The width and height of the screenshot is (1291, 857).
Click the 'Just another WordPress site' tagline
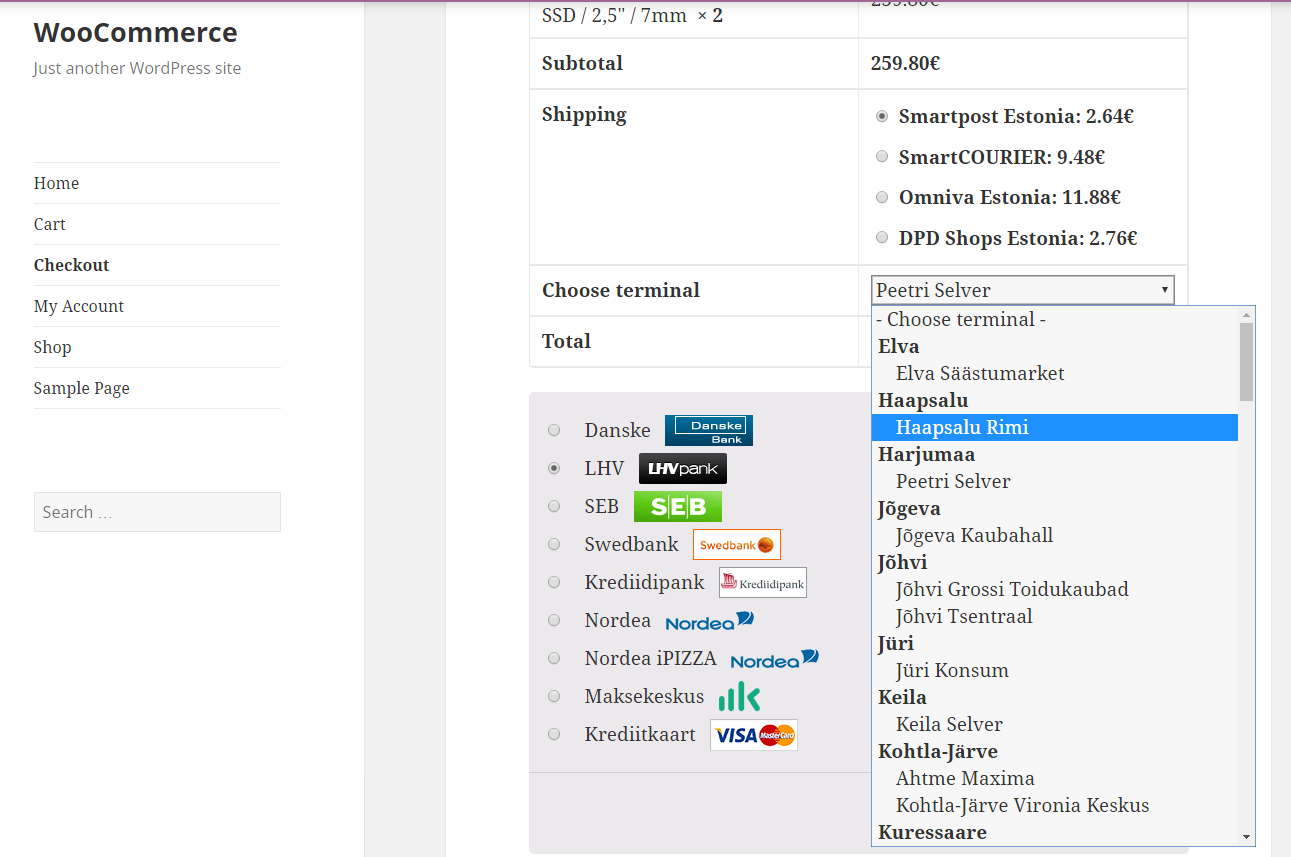click(x=137, y=68)
